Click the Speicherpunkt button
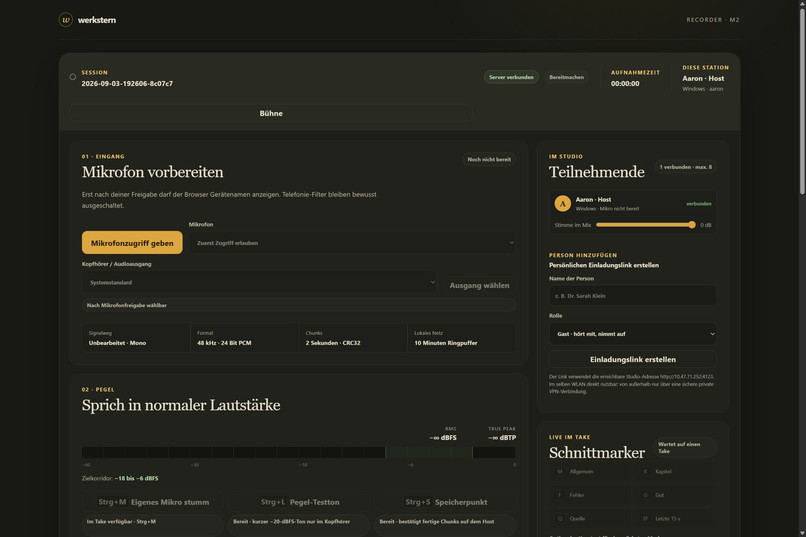The image size is (806, 537). click(x=446, y=502)
